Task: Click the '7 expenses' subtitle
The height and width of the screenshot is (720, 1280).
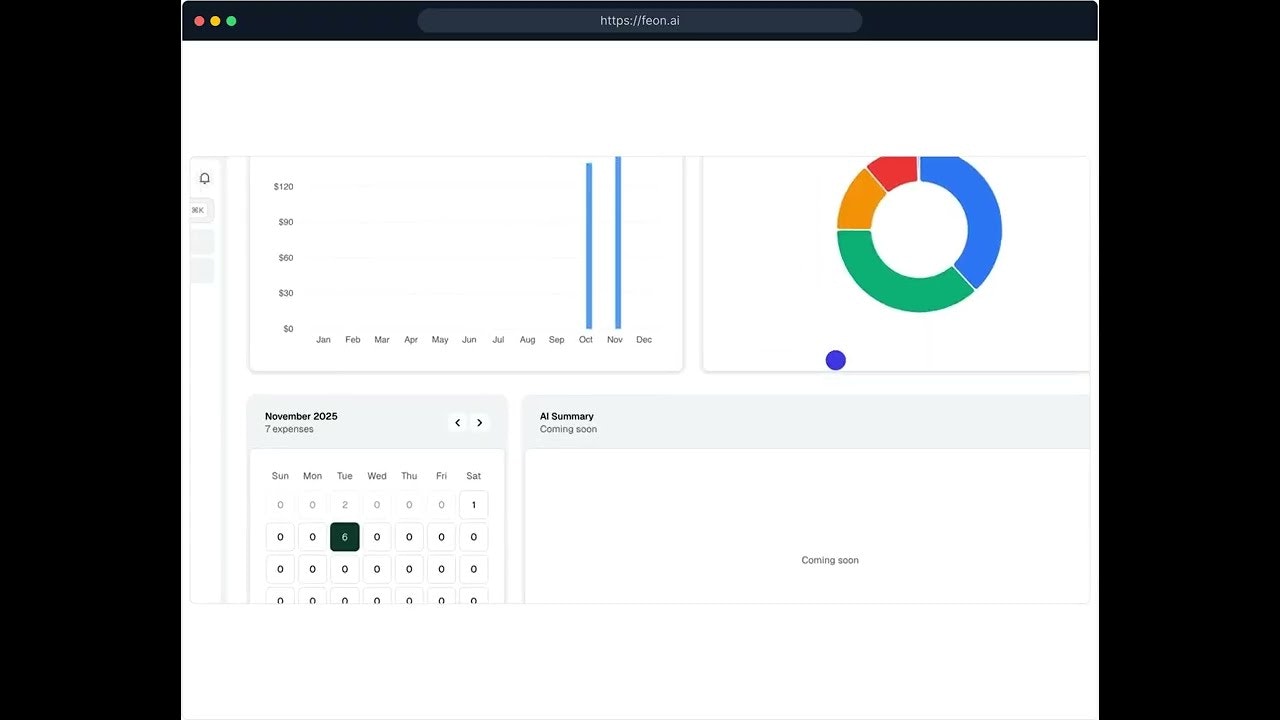Action: click(x=289, y=429)
